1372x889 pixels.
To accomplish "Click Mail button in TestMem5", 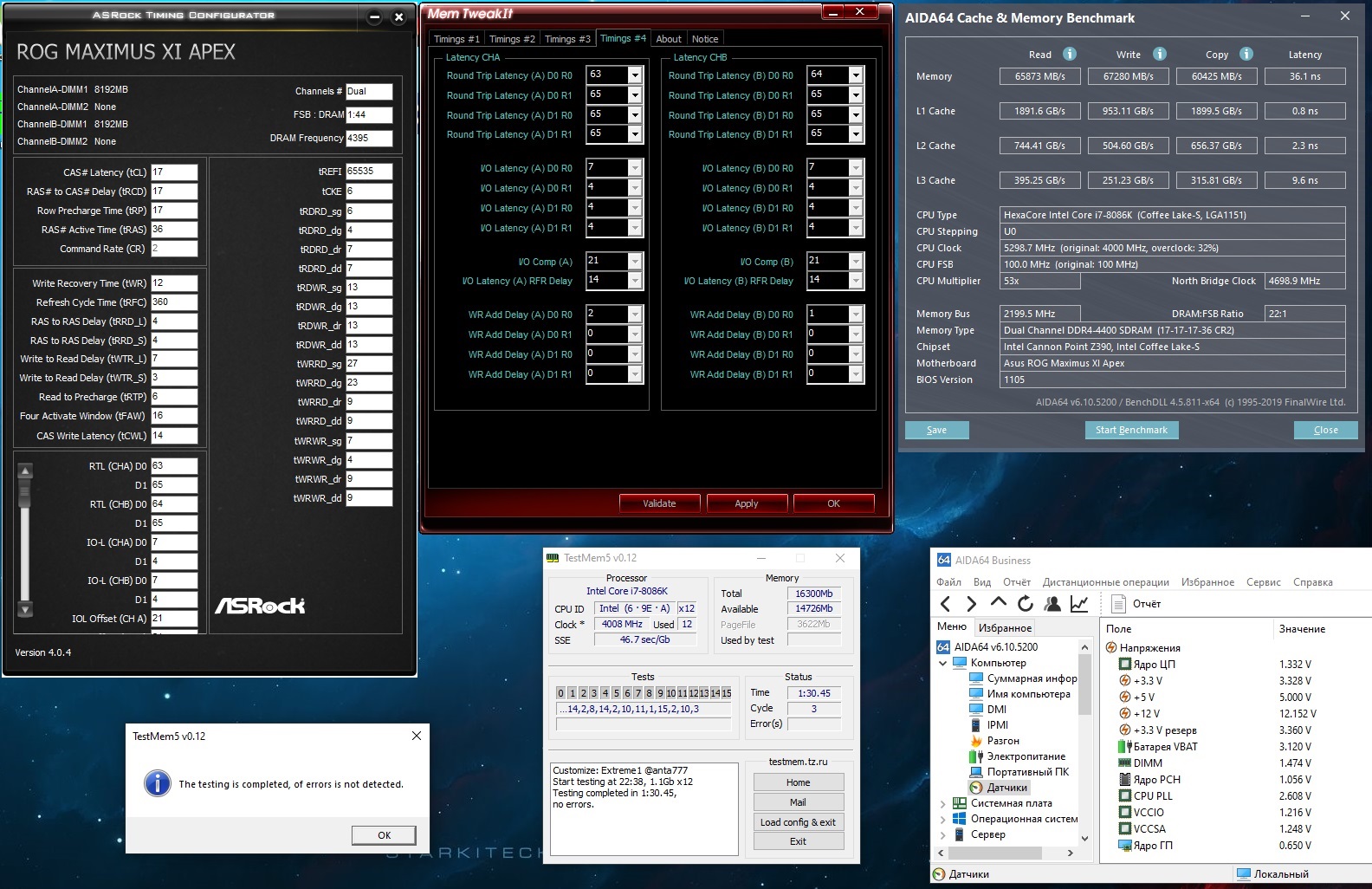I will [798, 802].
